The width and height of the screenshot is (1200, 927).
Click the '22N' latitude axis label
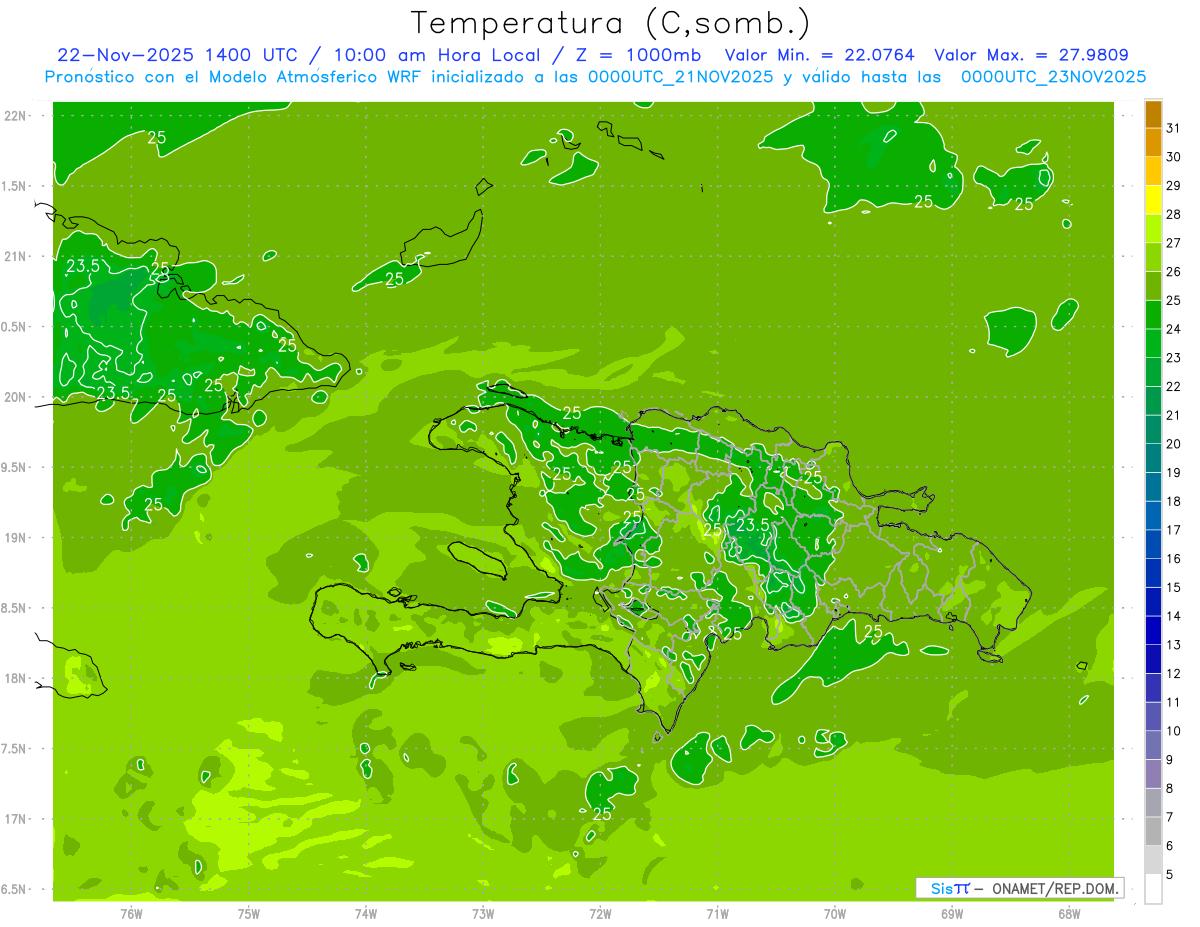(x=16, y=116)
